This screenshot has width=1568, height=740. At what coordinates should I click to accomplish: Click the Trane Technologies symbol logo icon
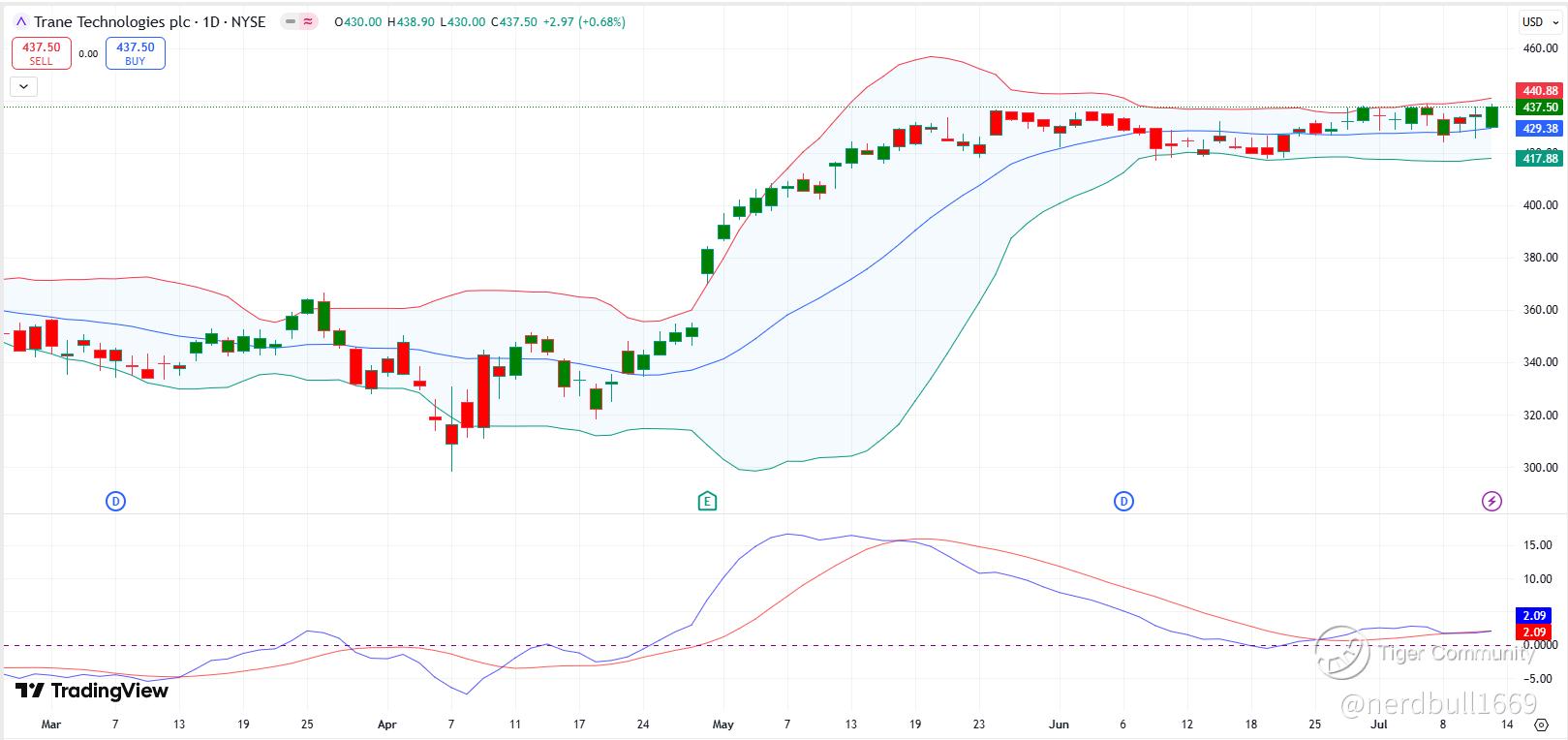coord(20,21)
